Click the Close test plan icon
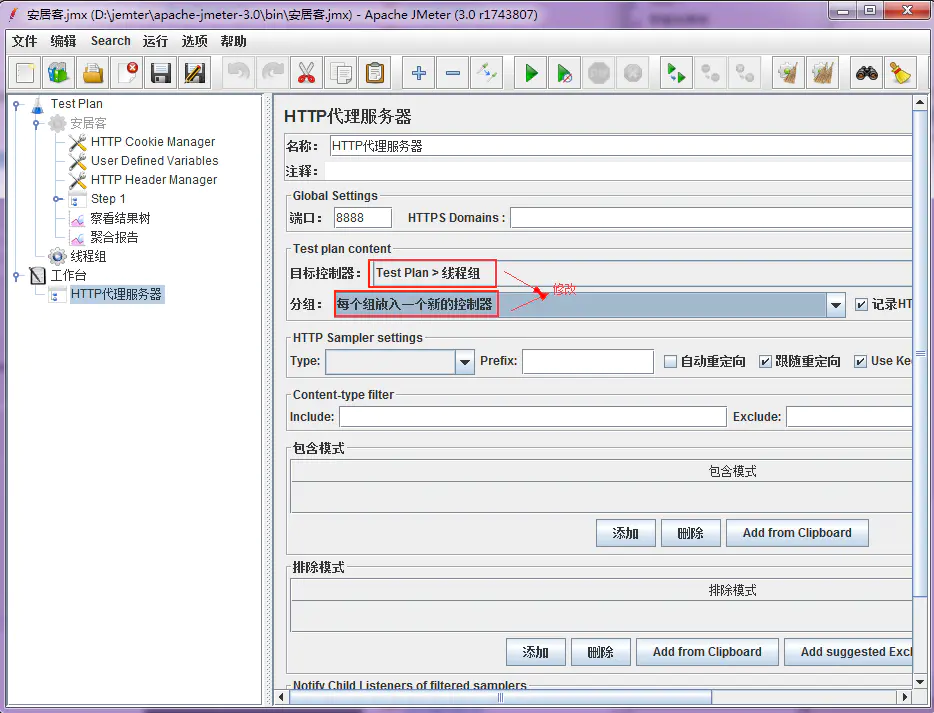 click(x=127, y=73)
